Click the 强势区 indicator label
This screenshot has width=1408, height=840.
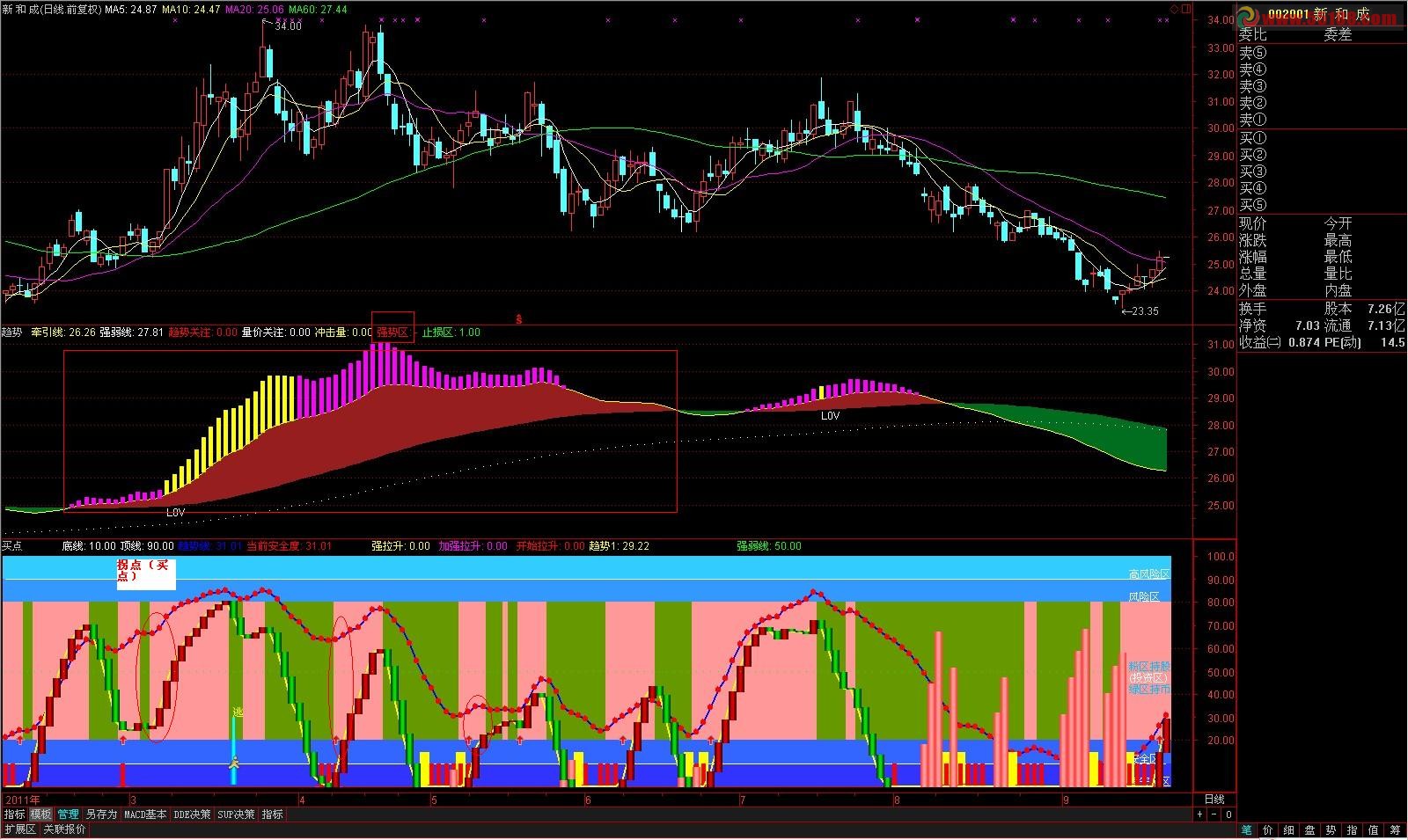pos(393,332)
